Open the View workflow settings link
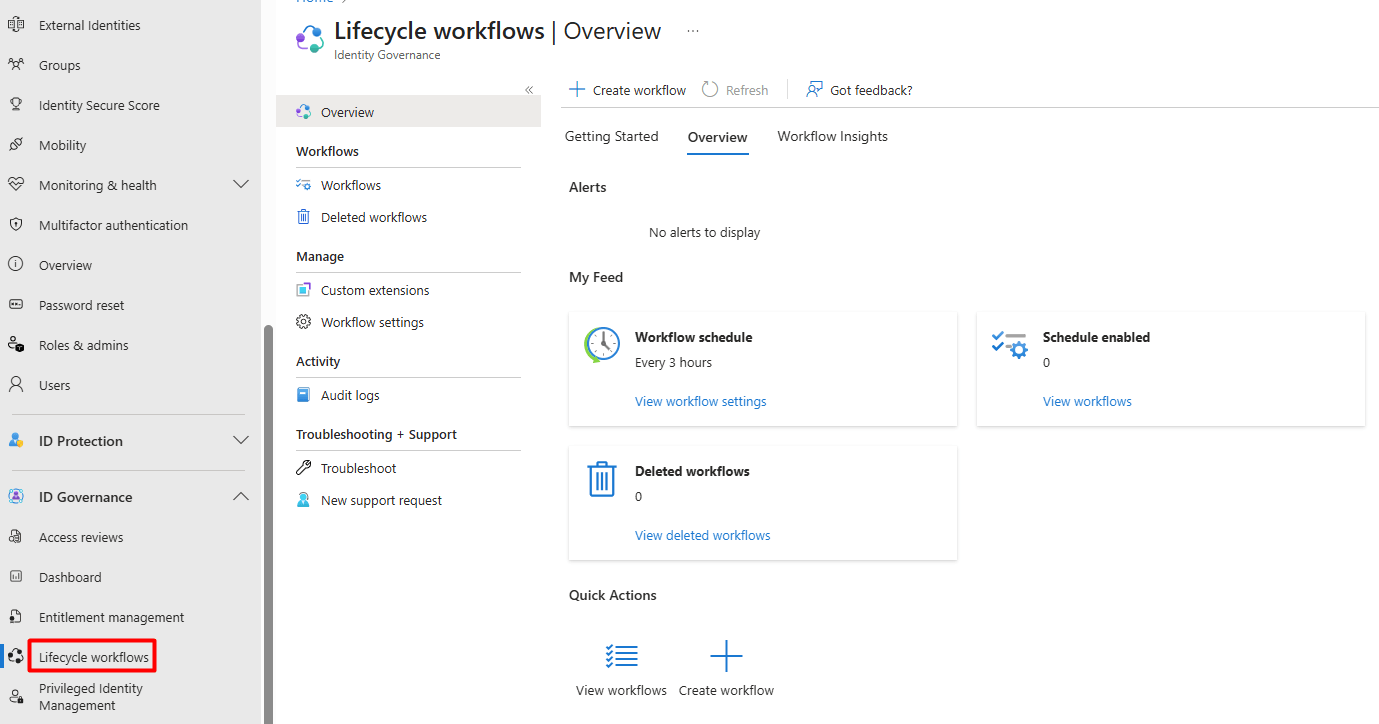The width and height of the screenshot is (1379, 724). [x=701, y=401]
